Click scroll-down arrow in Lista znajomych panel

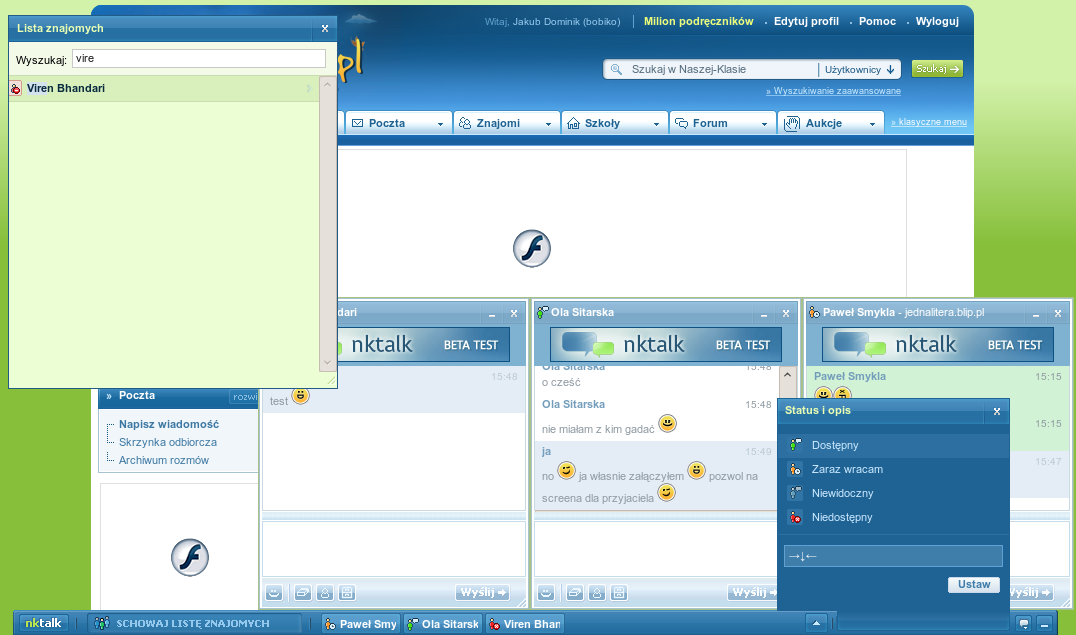click(327, 362)
